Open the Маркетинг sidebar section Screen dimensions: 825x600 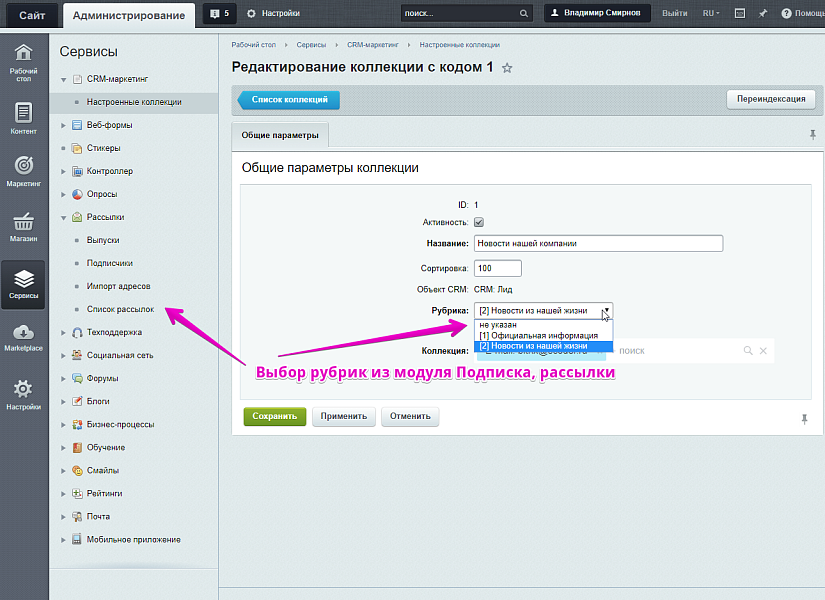(24, 171)
